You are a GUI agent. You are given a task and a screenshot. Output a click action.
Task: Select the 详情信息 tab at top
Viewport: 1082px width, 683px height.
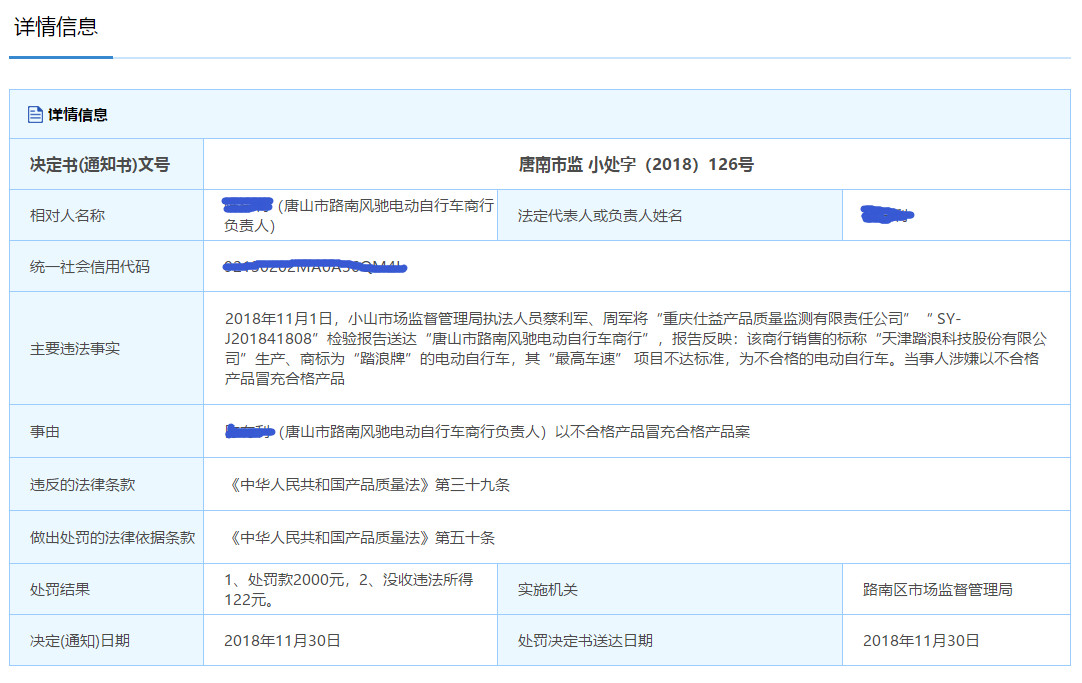coord(56,27)
